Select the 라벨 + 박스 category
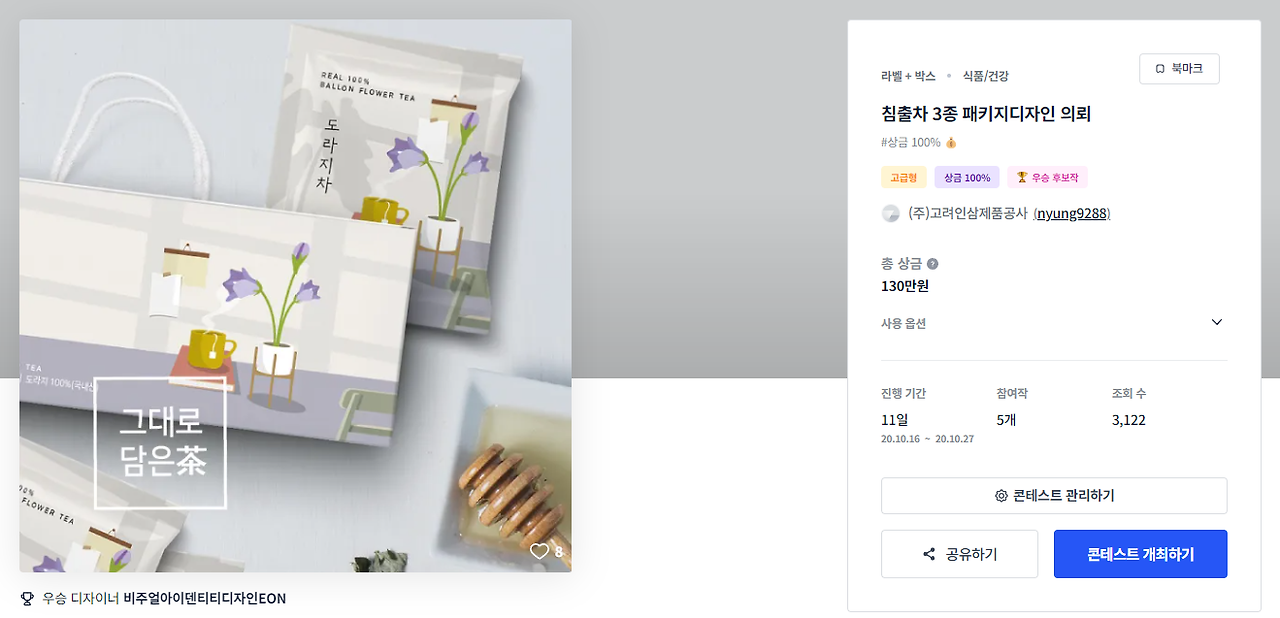The image size is (1280, 618). click(908, 76)
